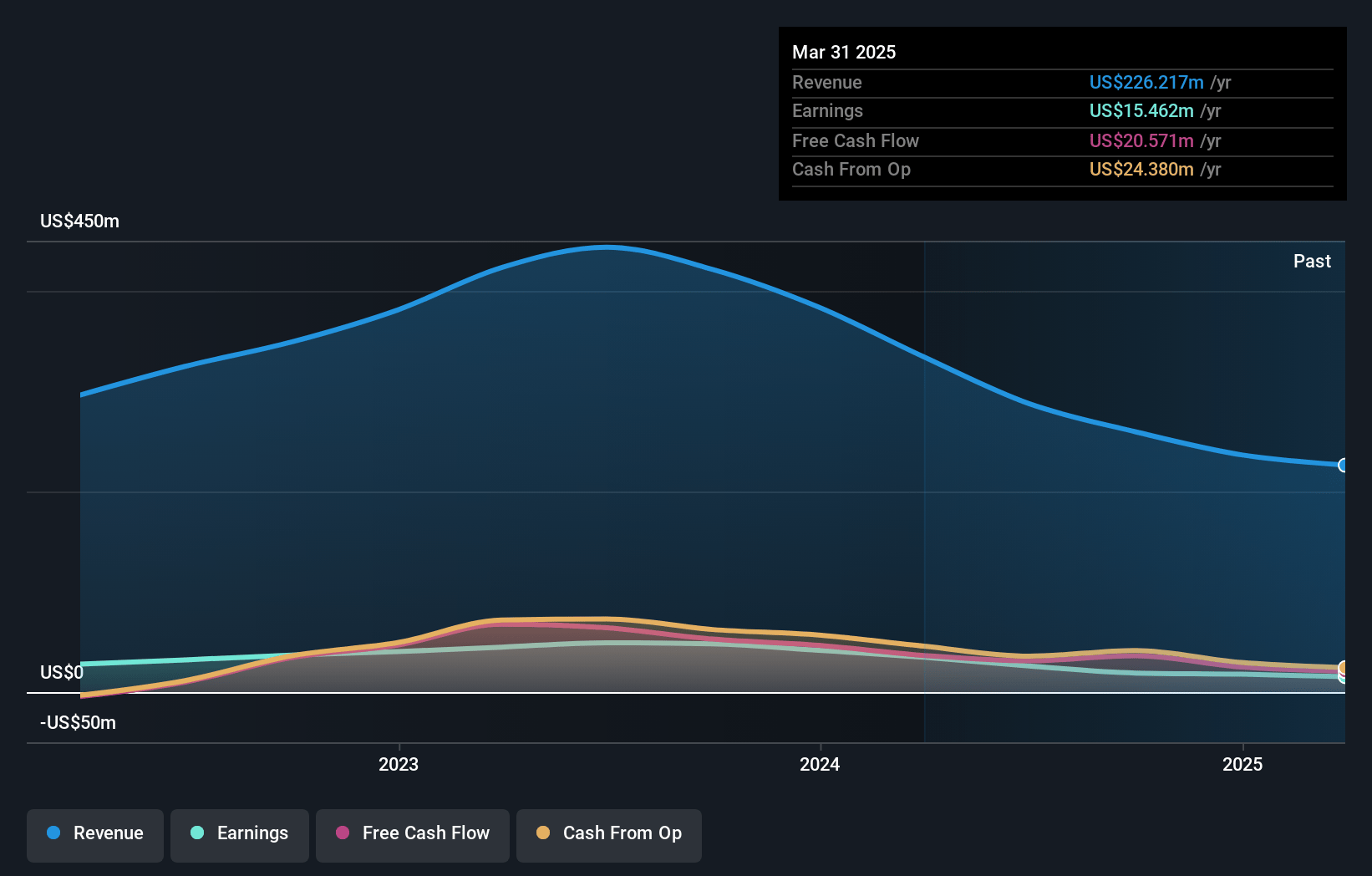Click the Past region label
Viewport: 1372px width, 876px height.
coord(1312,261)
